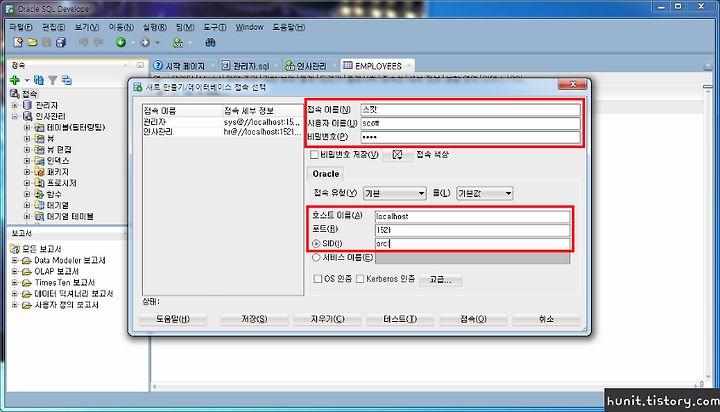The height and width of the screenshot is (412, 720).
Task: Click the gray Forward navigation arrow
Action: (145, 42)
